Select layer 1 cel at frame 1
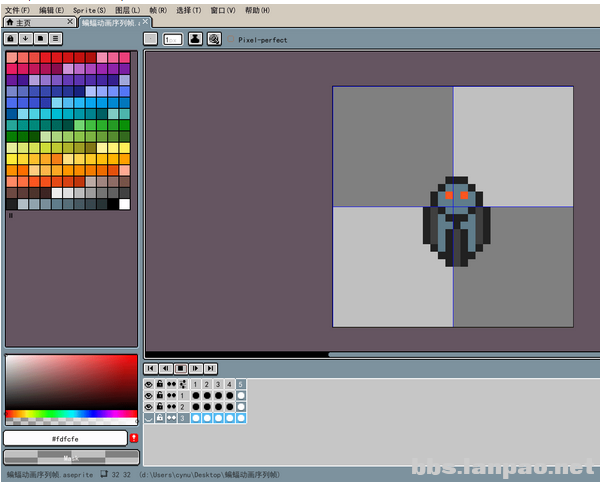This screenshot has height=484, width=600. [x=196, y=396]
